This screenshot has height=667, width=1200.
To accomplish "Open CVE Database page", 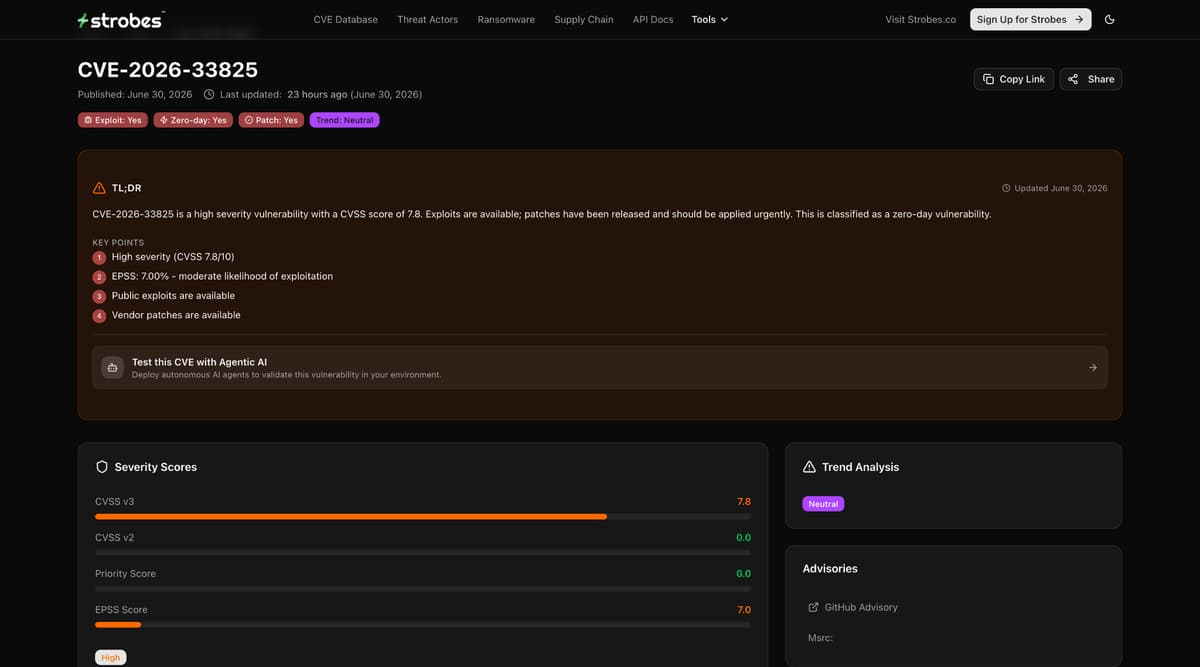I will pyautogui.click(x=346, y=20).
